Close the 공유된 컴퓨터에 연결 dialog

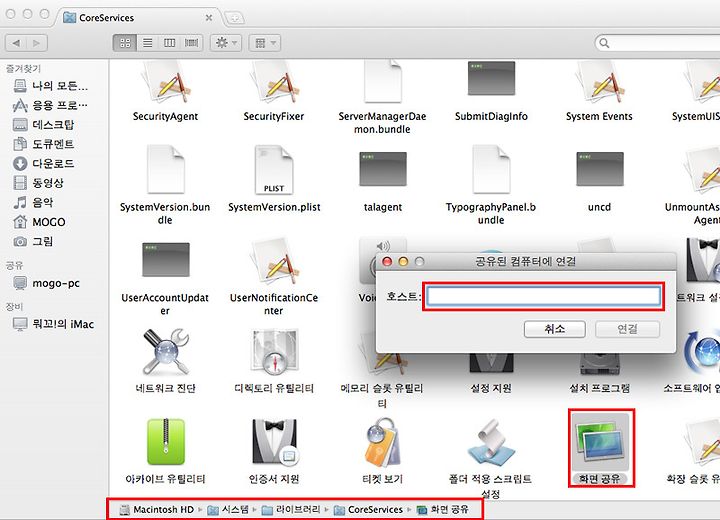pyautogui.click(x=387, y=261)
